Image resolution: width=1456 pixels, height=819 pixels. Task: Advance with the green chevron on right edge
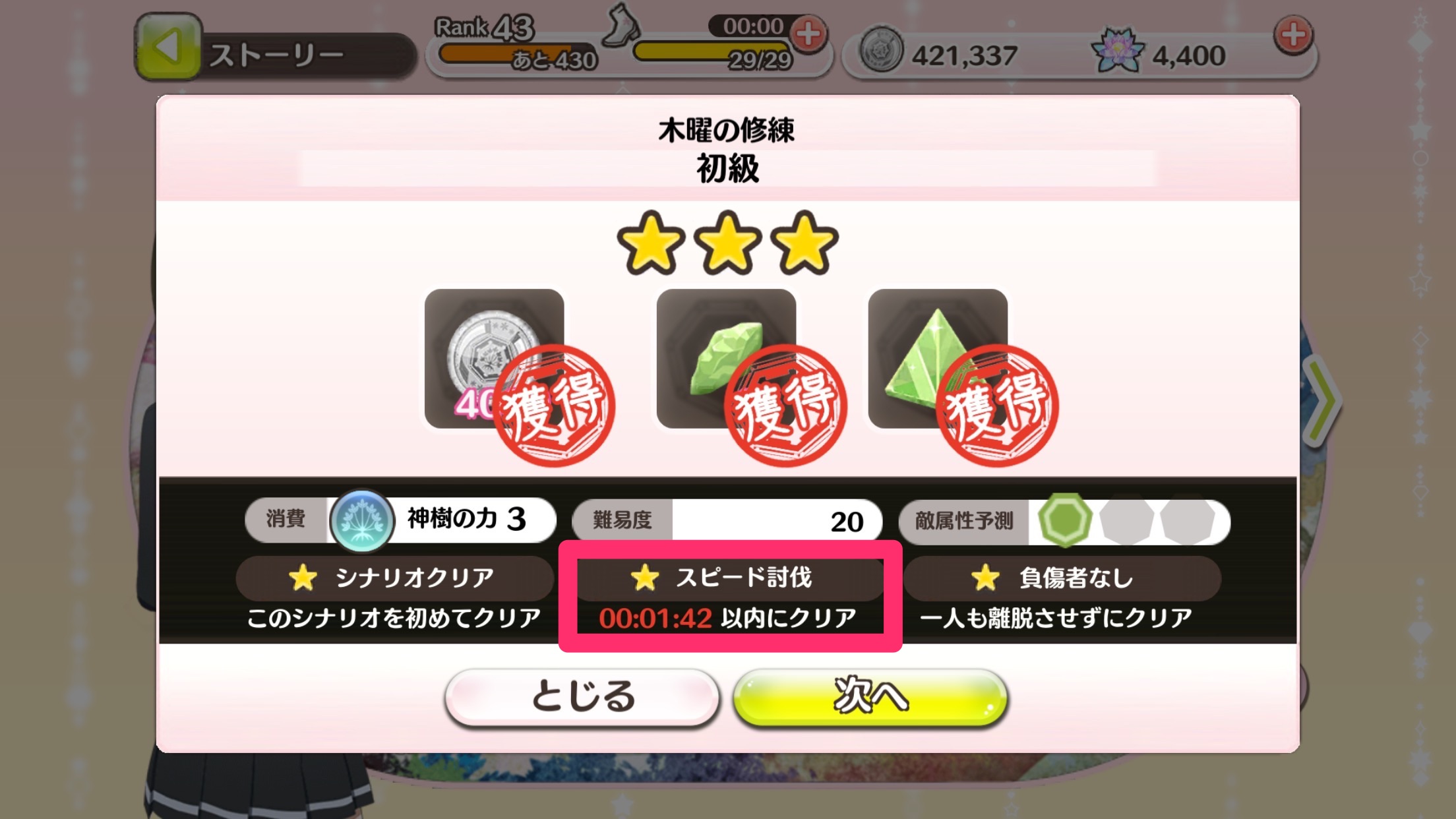(x=1321, y=400)
